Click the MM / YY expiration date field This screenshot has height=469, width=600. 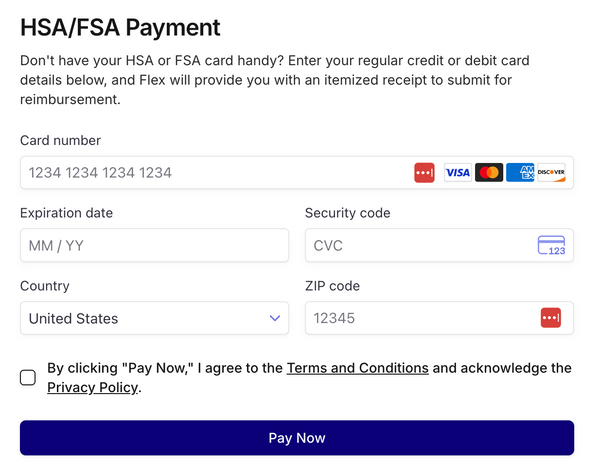click(154, 245)
